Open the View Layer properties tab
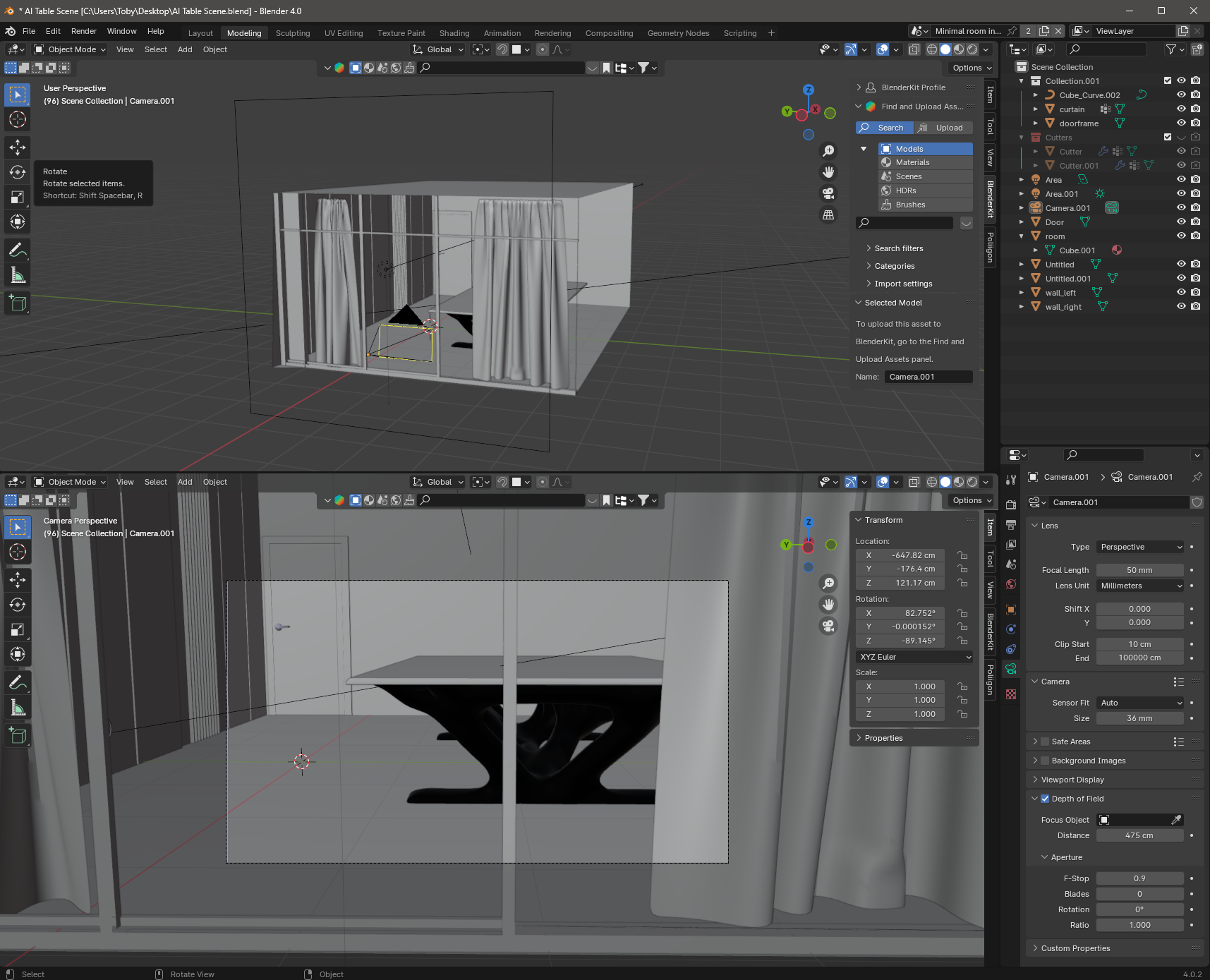Image resolution: width=1210 pixels, height=980 pixels. click(1011, 544)
